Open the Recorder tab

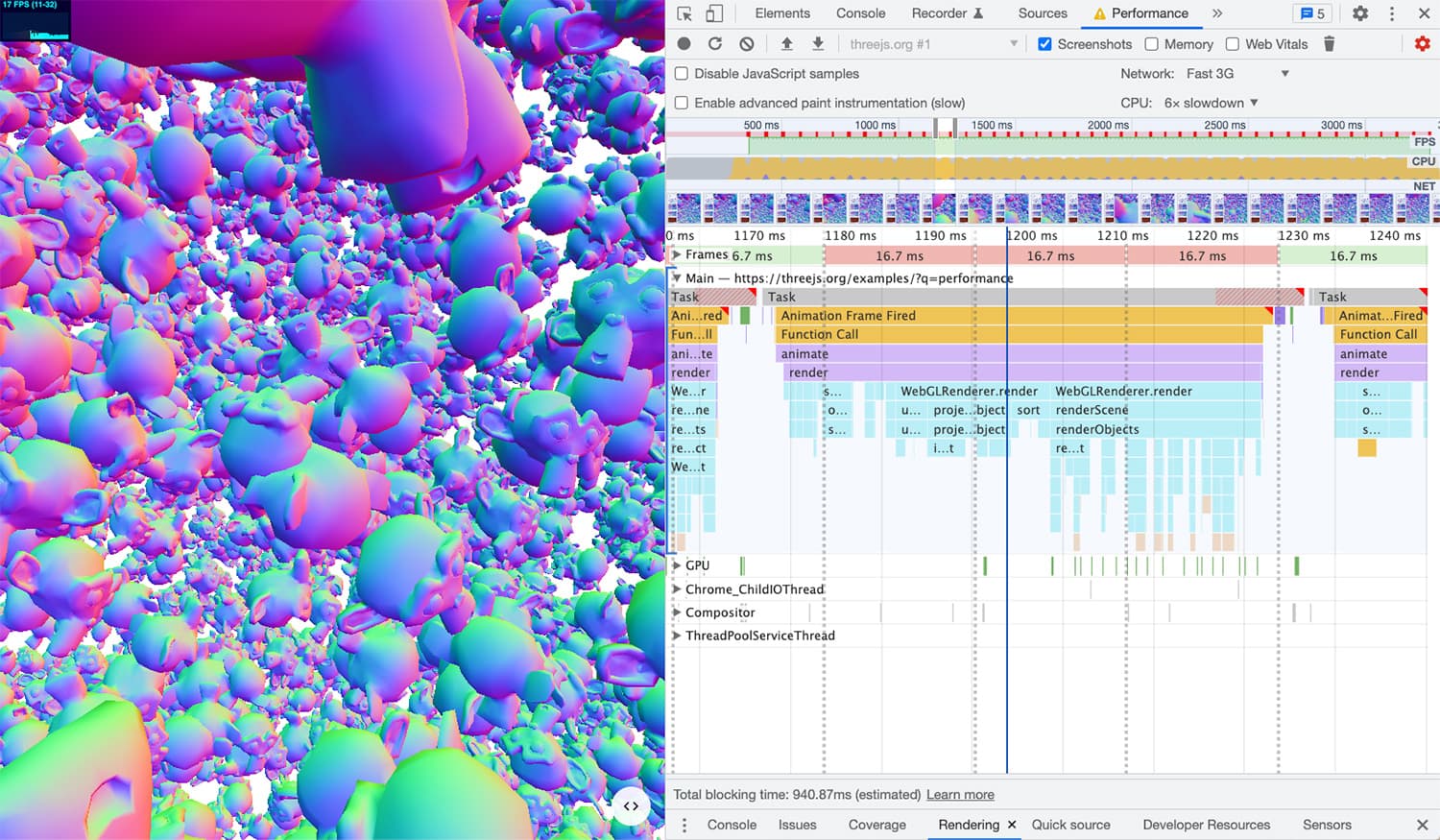947,13
